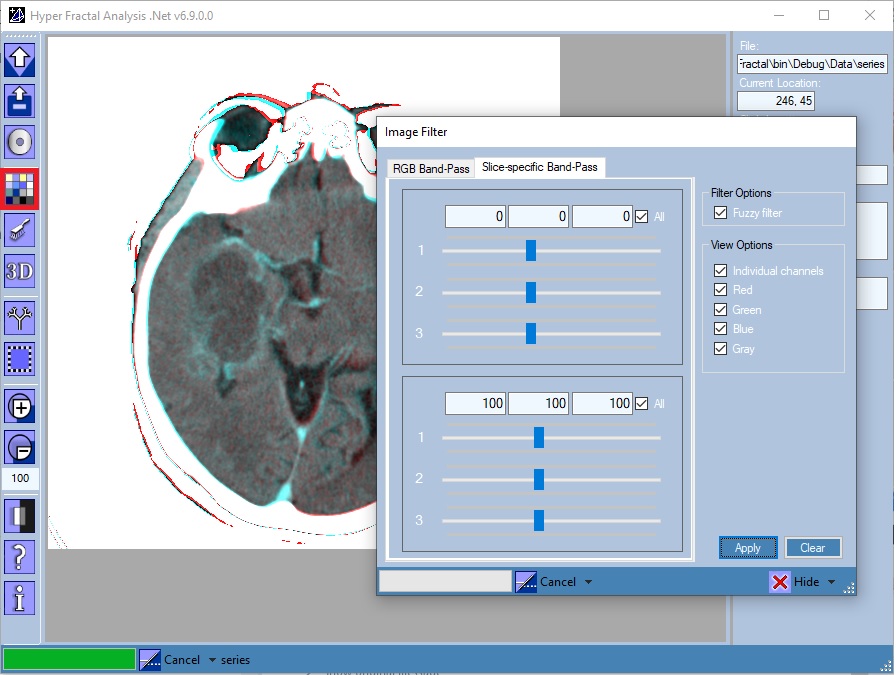Uncheck the Fuzzy filter checkbox
Screen dimensions: 896x675
[720, 213]
